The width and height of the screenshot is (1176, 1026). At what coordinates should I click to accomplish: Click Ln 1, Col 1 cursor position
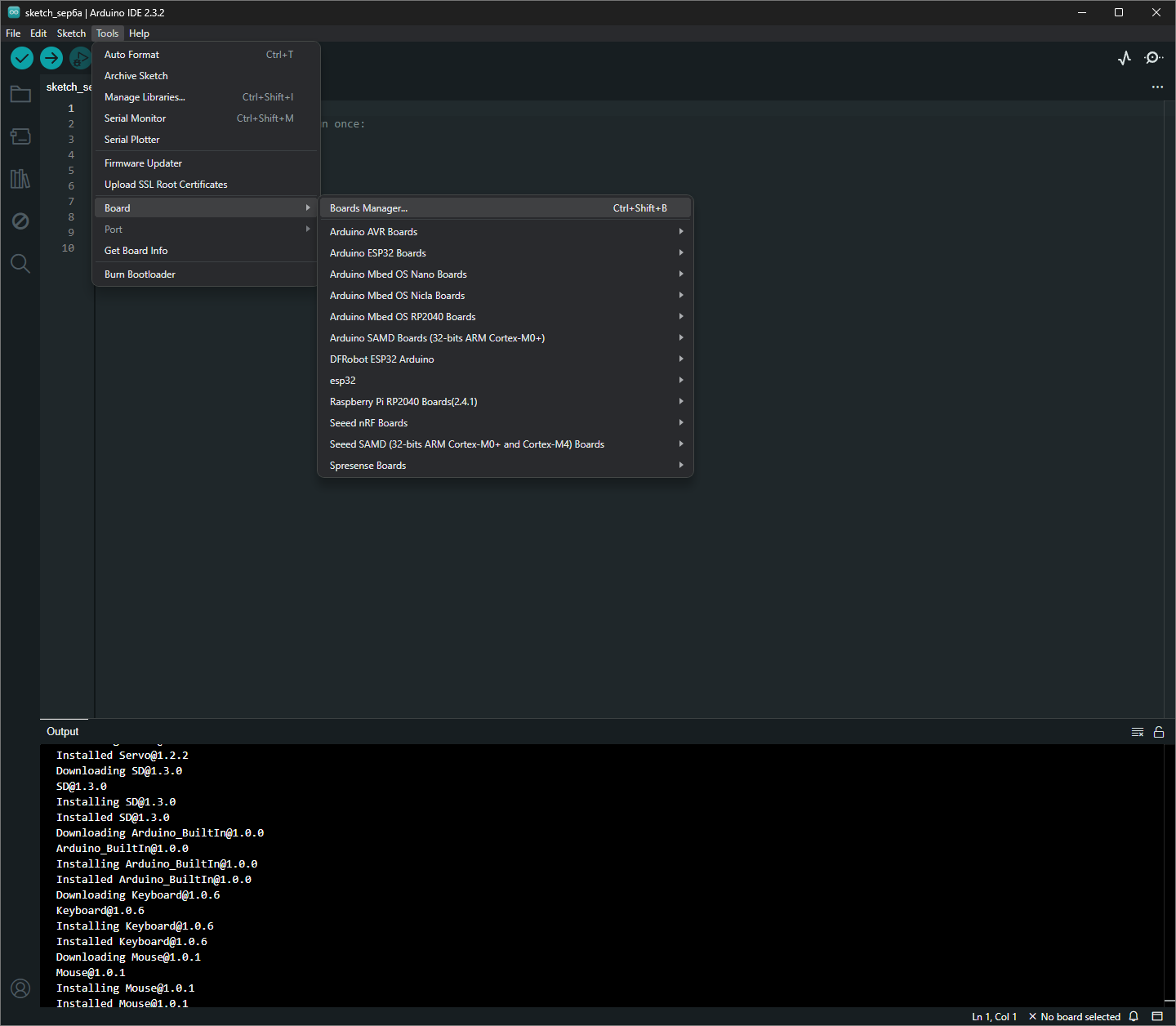(994, 1017)
